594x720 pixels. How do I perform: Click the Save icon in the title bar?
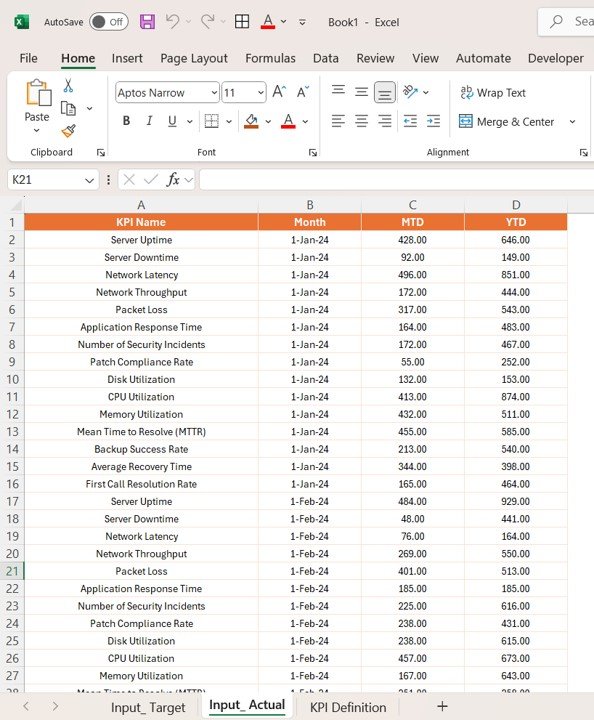click(x=147, y=22)
